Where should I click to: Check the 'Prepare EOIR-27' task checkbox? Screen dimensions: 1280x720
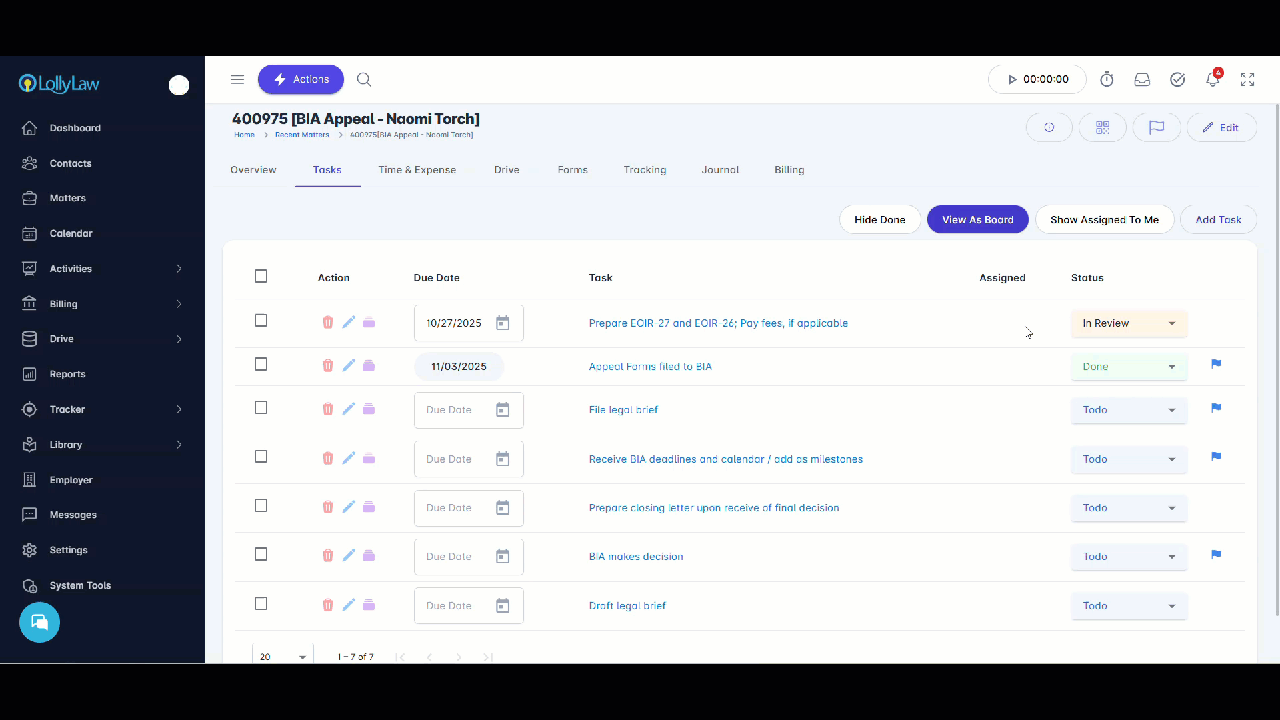click(x=261, y=321)
